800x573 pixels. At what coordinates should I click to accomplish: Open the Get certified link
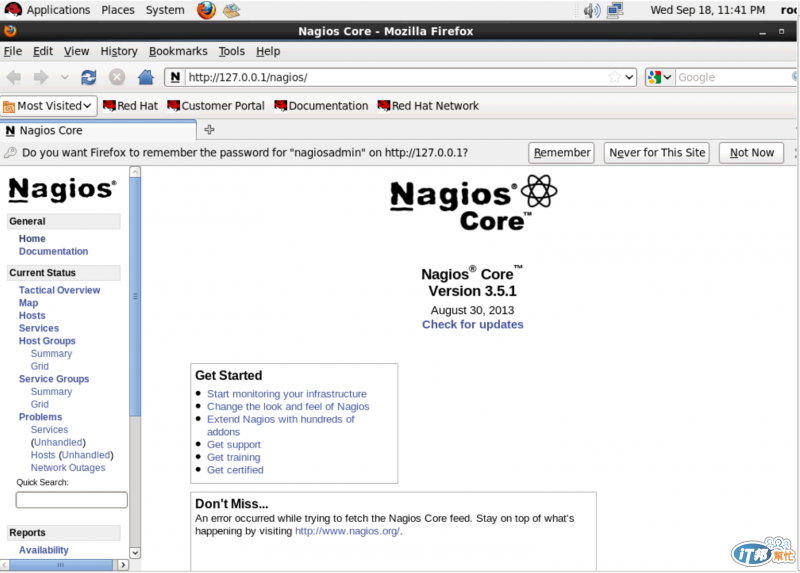(235, 470)
